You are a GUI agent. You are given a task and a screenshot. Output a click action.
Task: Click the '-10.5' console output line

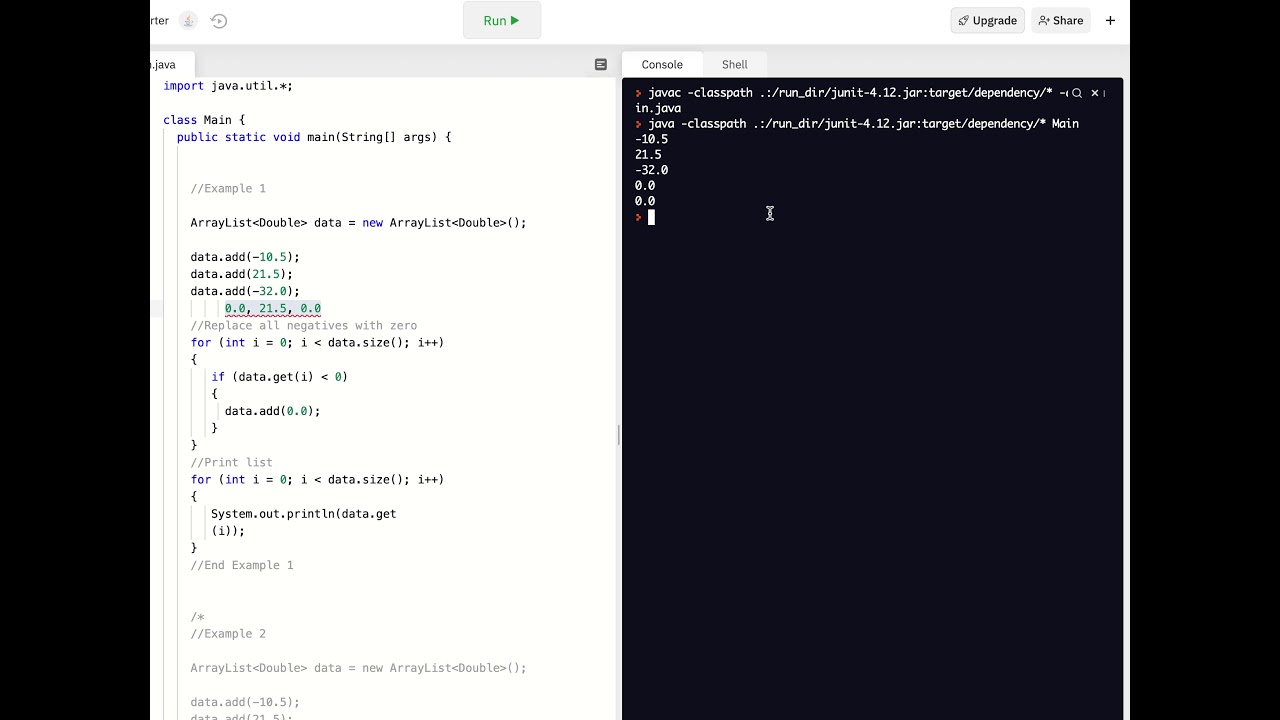pos(651,139)
